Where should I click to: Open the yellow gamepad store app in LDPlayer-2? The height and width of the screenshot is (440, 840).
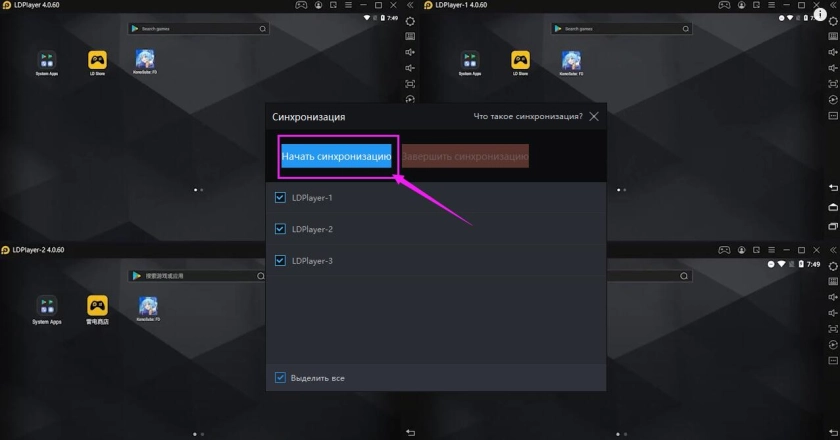[x=97, y=305]
